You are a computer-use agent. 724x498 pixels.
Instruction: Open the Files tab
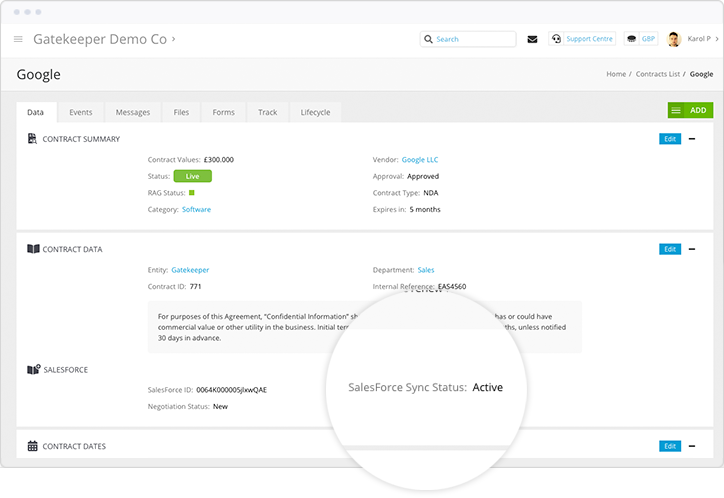pos(181,112)
